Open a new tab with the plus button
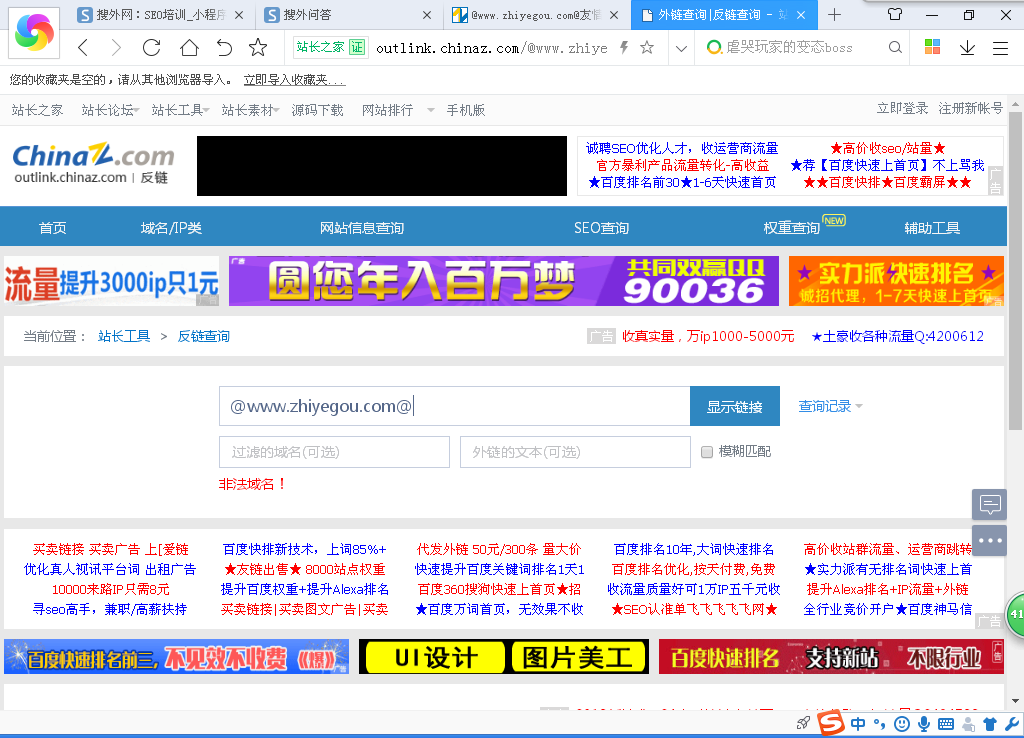The image size is (1024, 738). [x=835, y=15]
